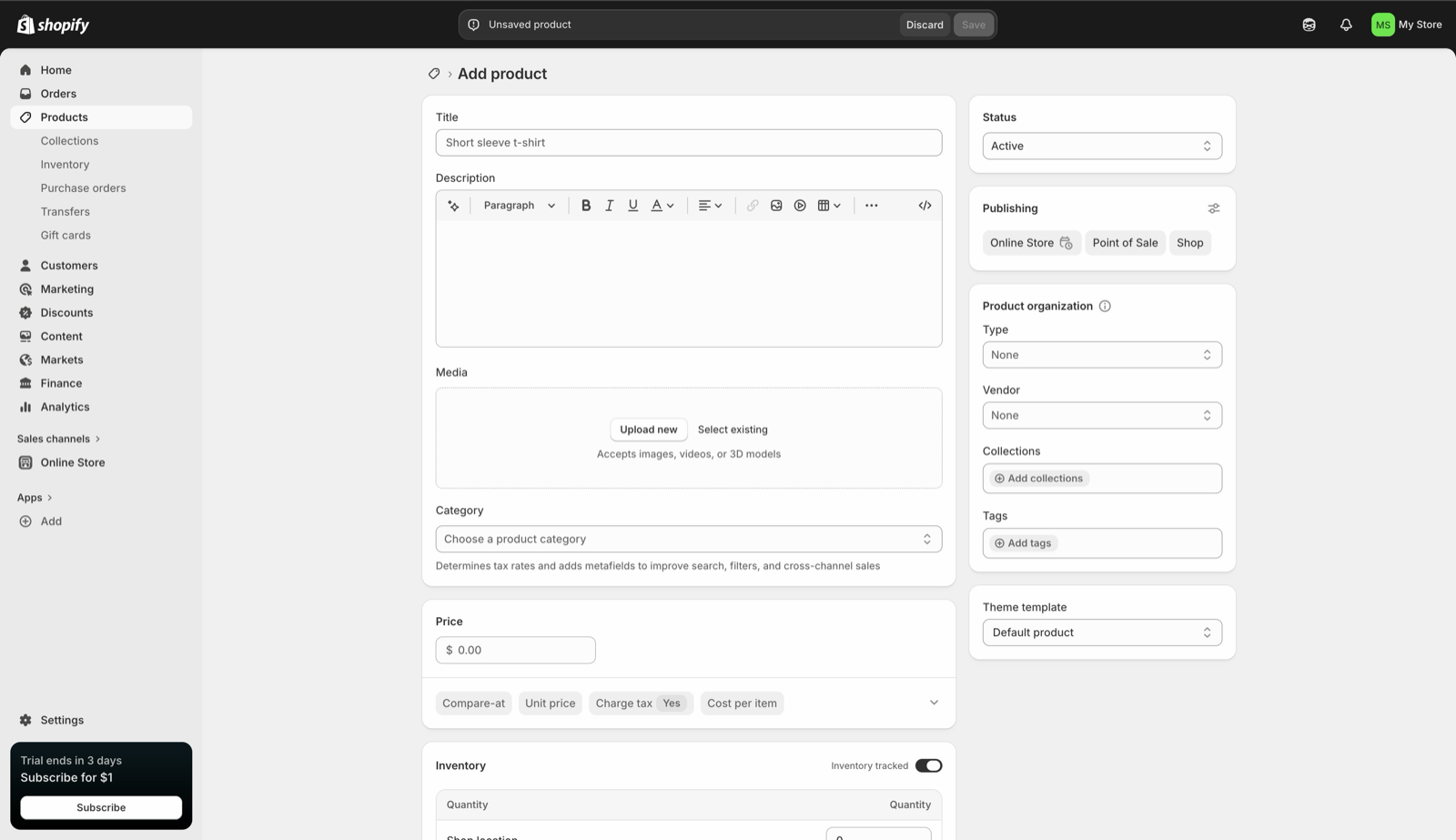Open the insert table menu

[x=829, y=206]
